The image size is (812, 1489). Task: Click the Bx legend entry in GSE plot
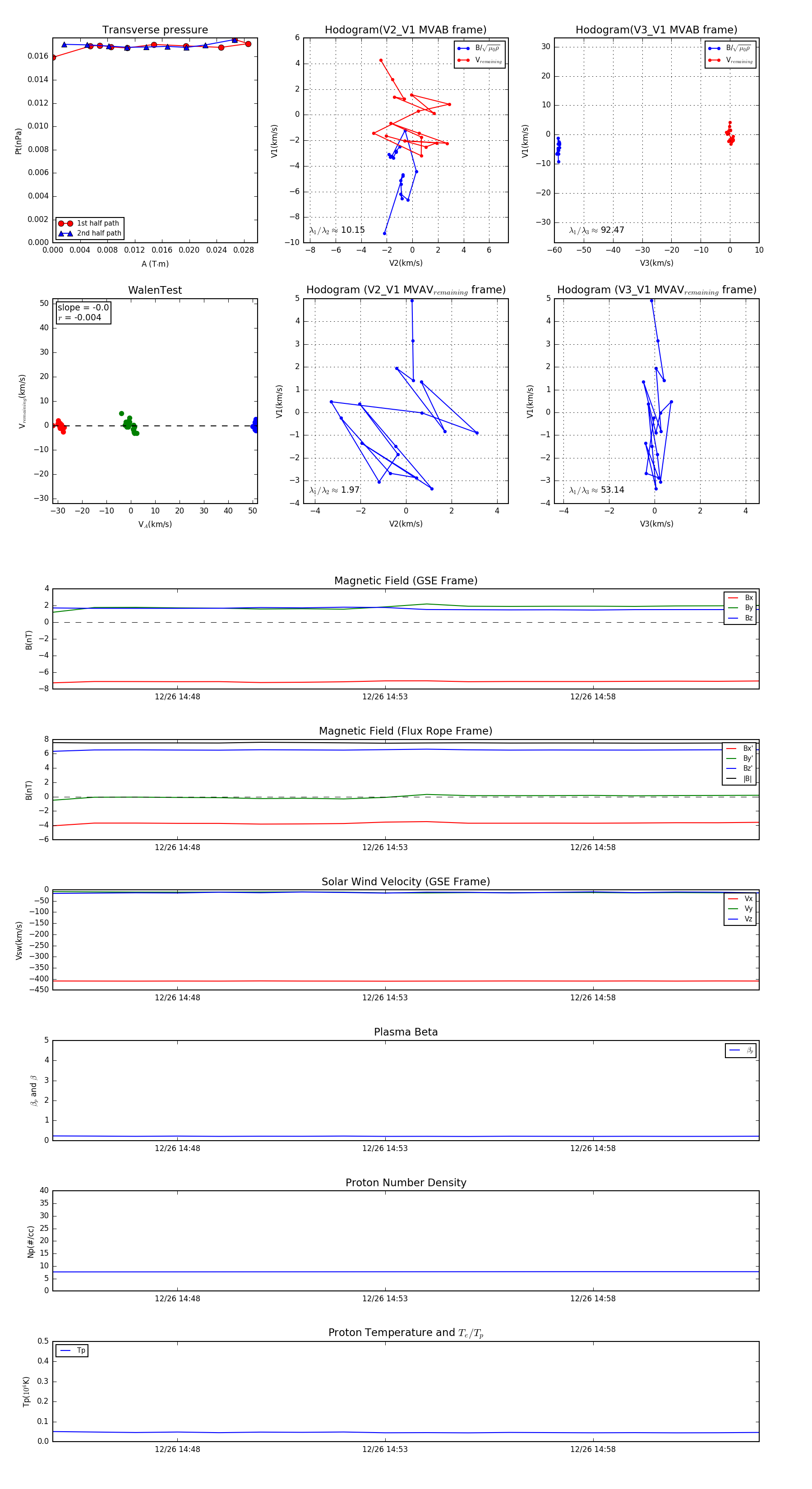click(740, 598)
